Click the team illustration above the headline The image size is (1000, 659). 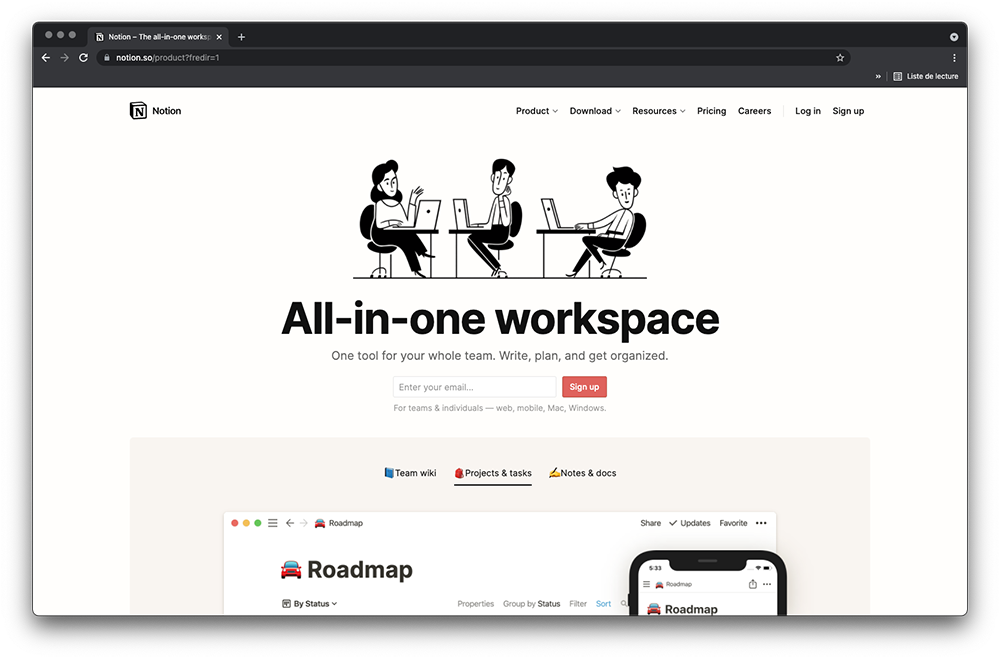click(x=500, y=218)
